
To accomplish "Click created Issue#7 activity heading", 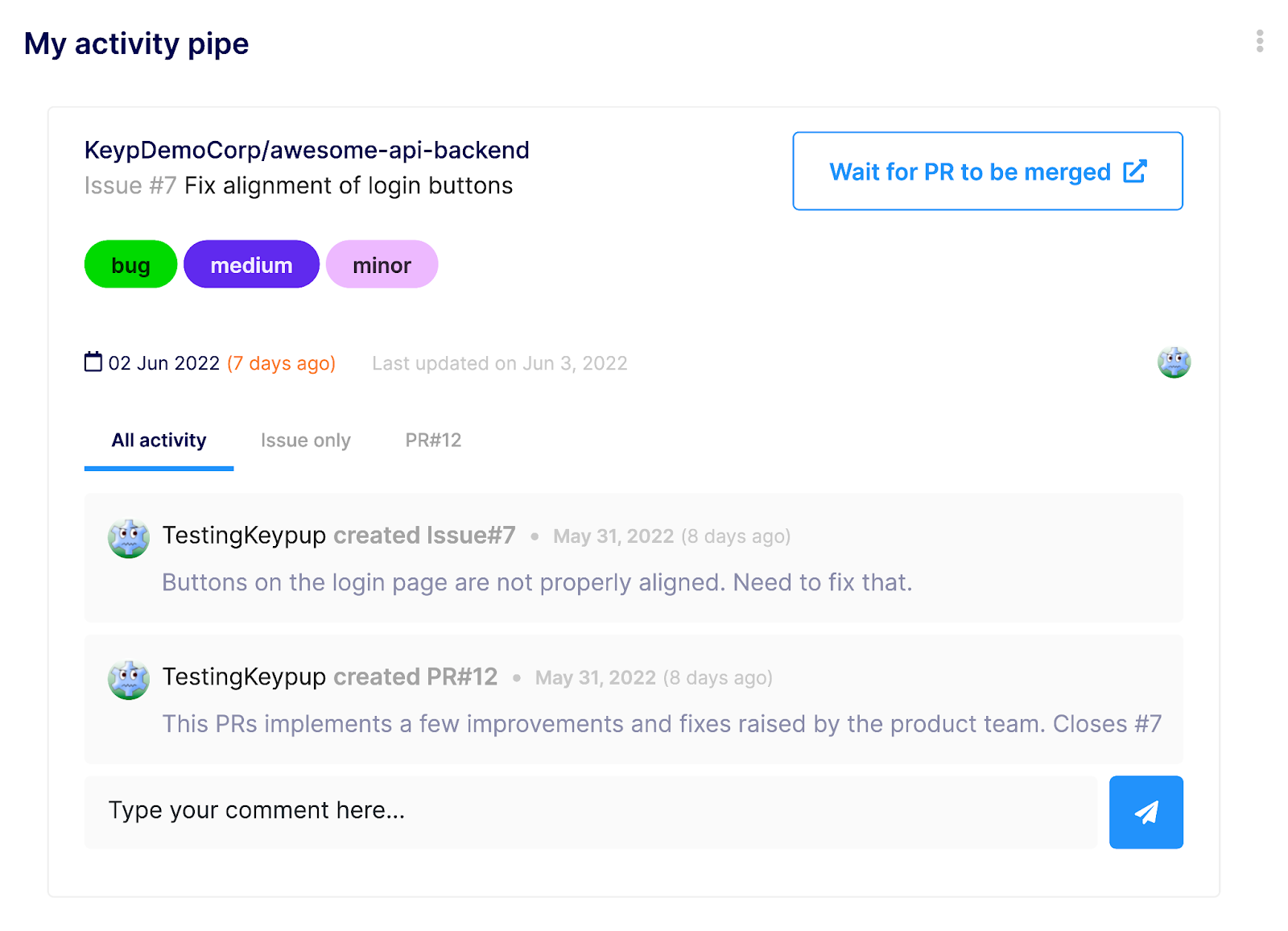I will point(424,536).
